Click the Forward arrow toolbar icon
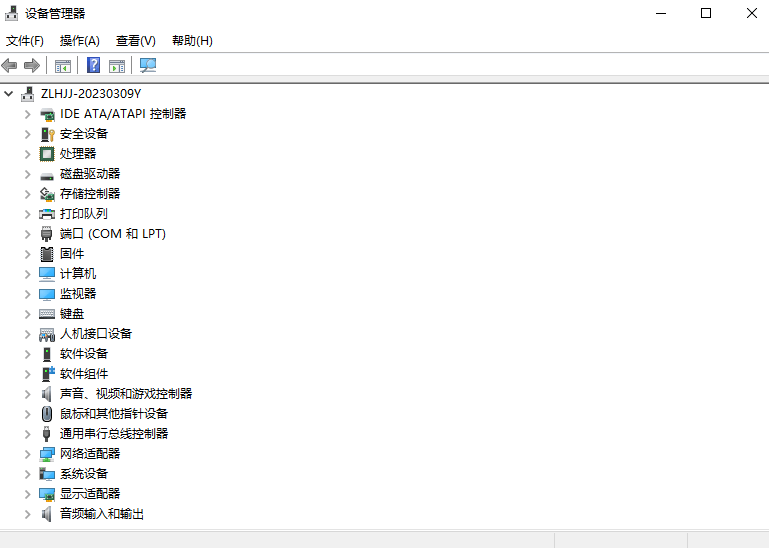769x548 pixels. click(x=32, y=65)
